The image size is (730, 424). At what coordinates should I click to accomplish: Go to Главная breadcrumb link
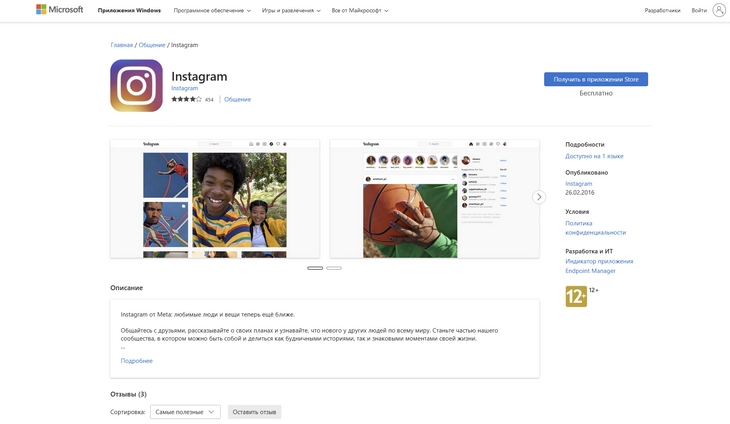[122, 45]
